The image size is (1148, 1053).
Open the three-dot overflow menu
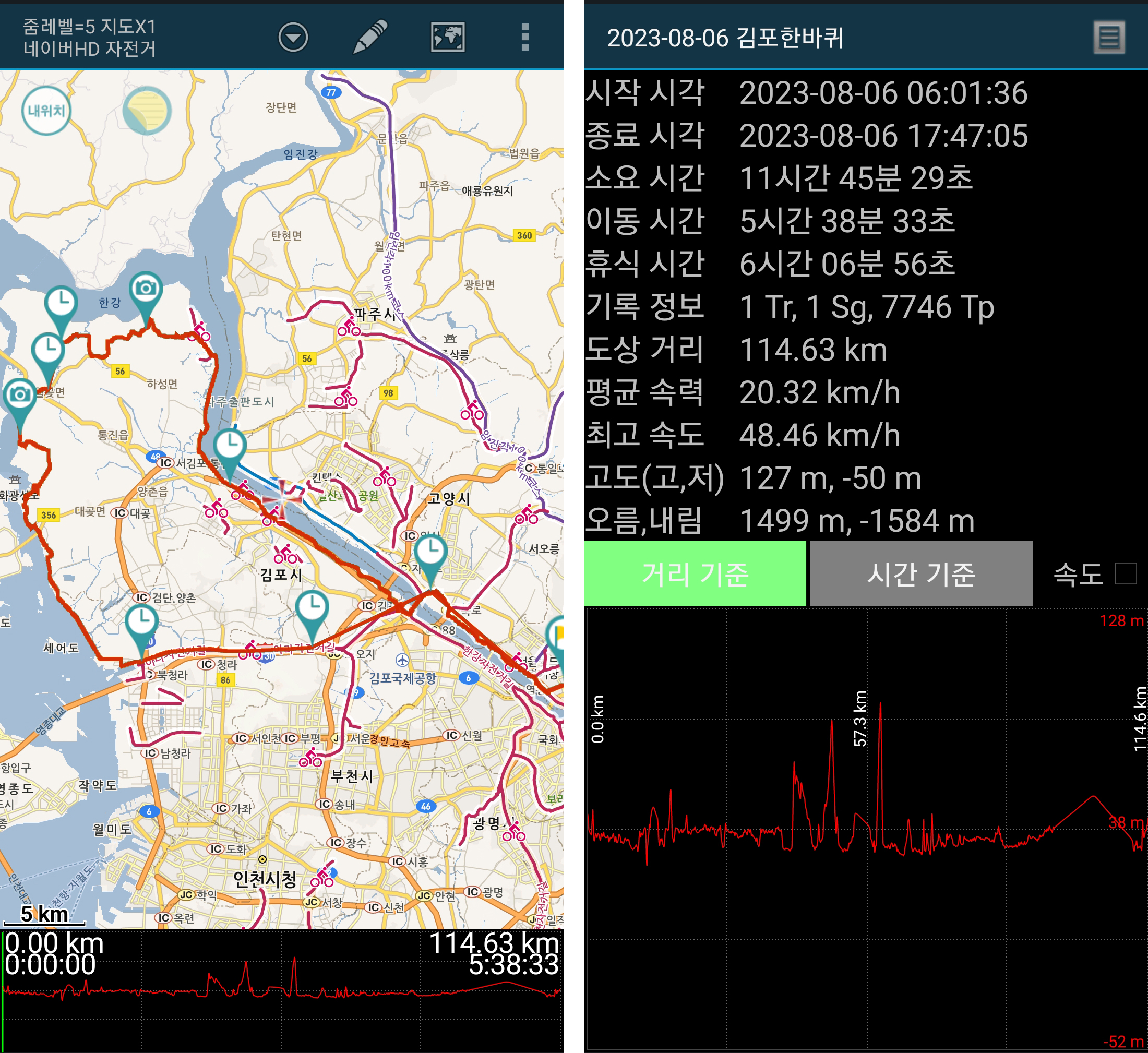525,38
